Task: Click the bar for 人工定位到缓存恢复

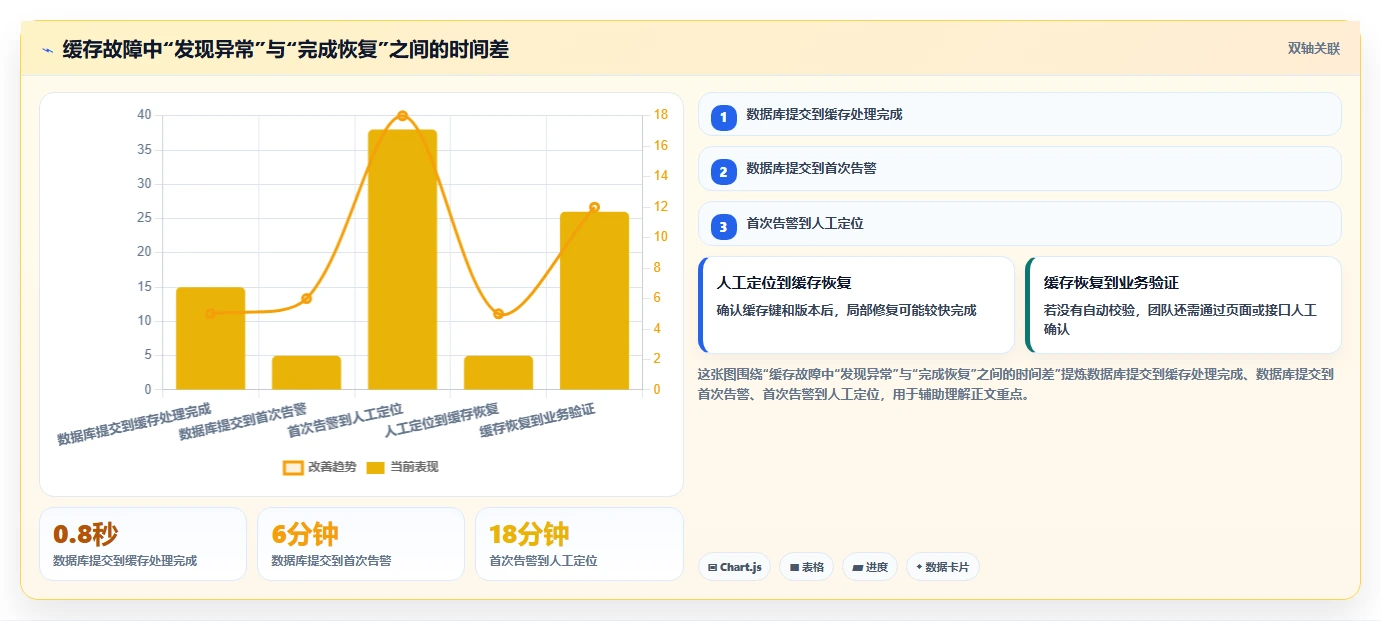Action: (498, 372)
